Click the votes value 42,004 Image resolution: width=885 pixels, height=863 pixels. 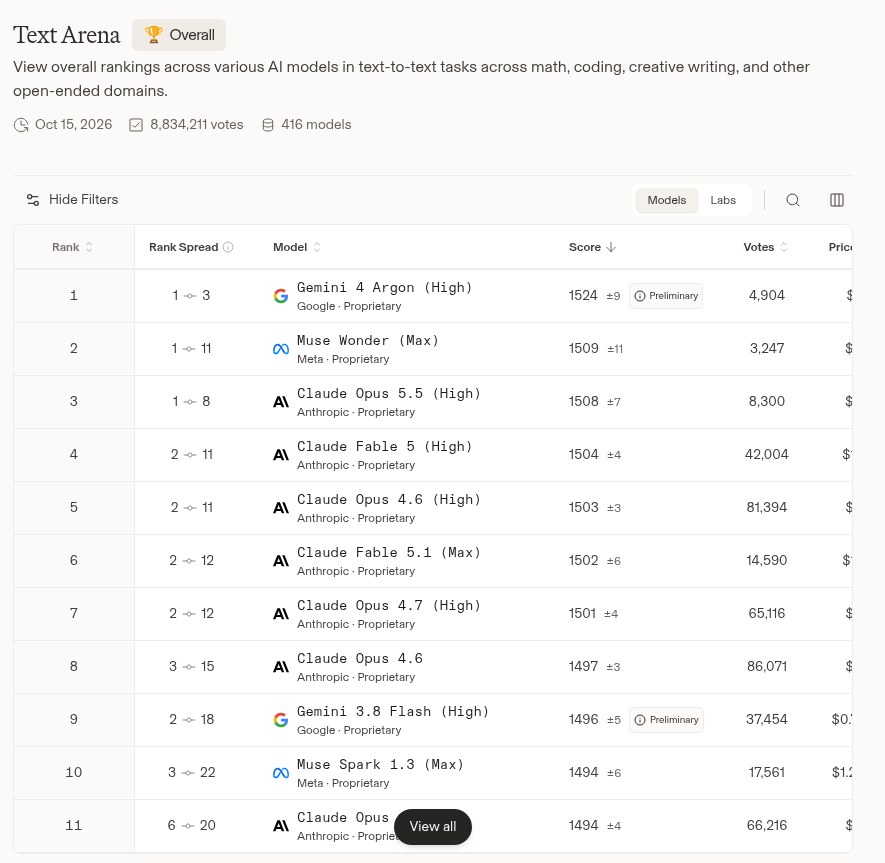[766, 454]
